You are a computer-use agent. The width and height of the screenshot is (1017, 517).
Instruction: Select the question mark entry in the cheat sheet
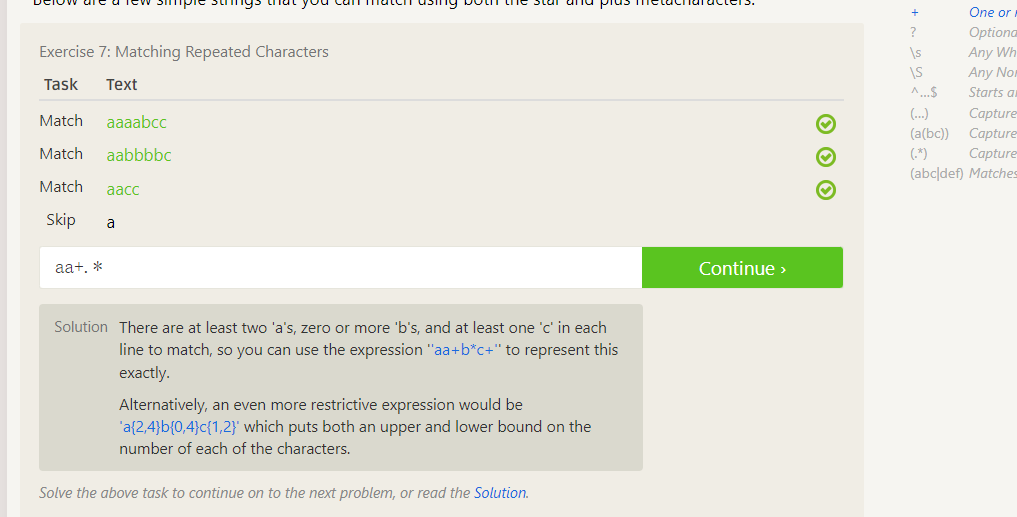click(914, 33)
